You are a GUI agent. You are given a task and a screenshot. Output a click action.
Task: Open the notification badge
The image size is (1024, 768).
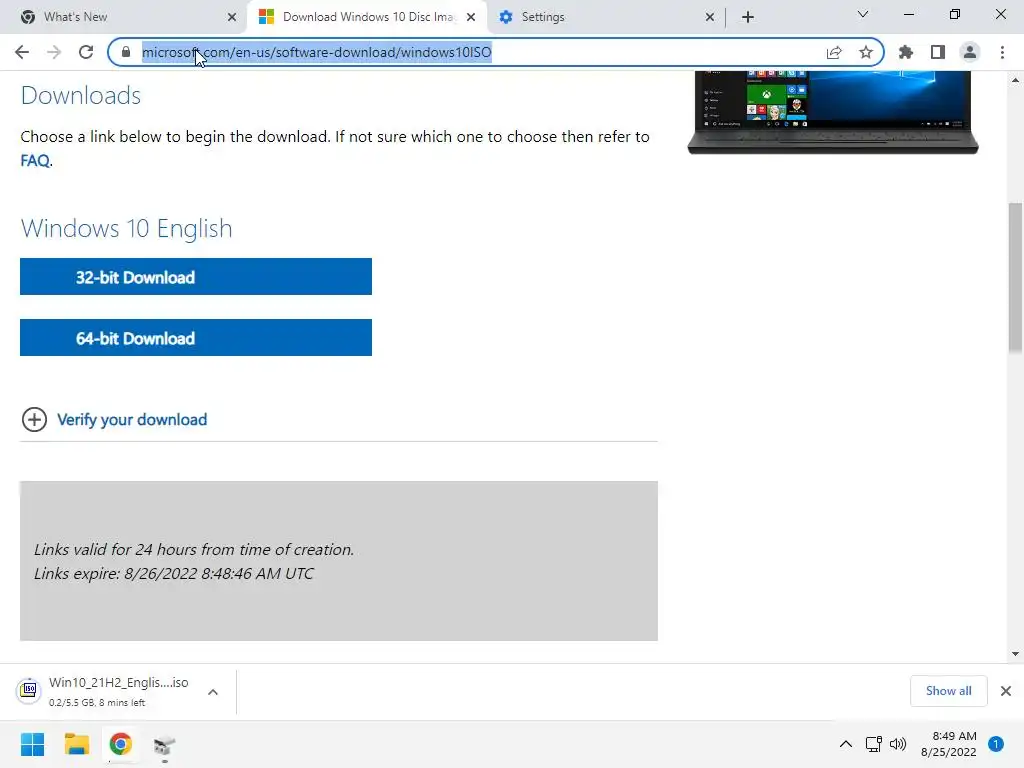click(995, 744)
